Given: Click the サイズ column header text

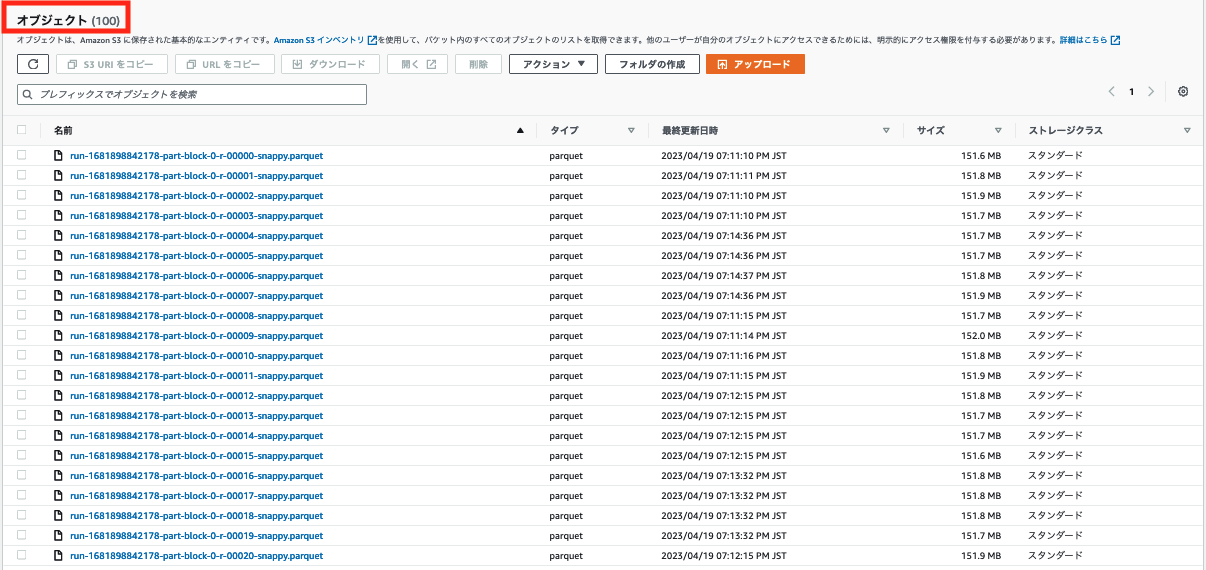Looking at the screenshot, I should 931,131.
